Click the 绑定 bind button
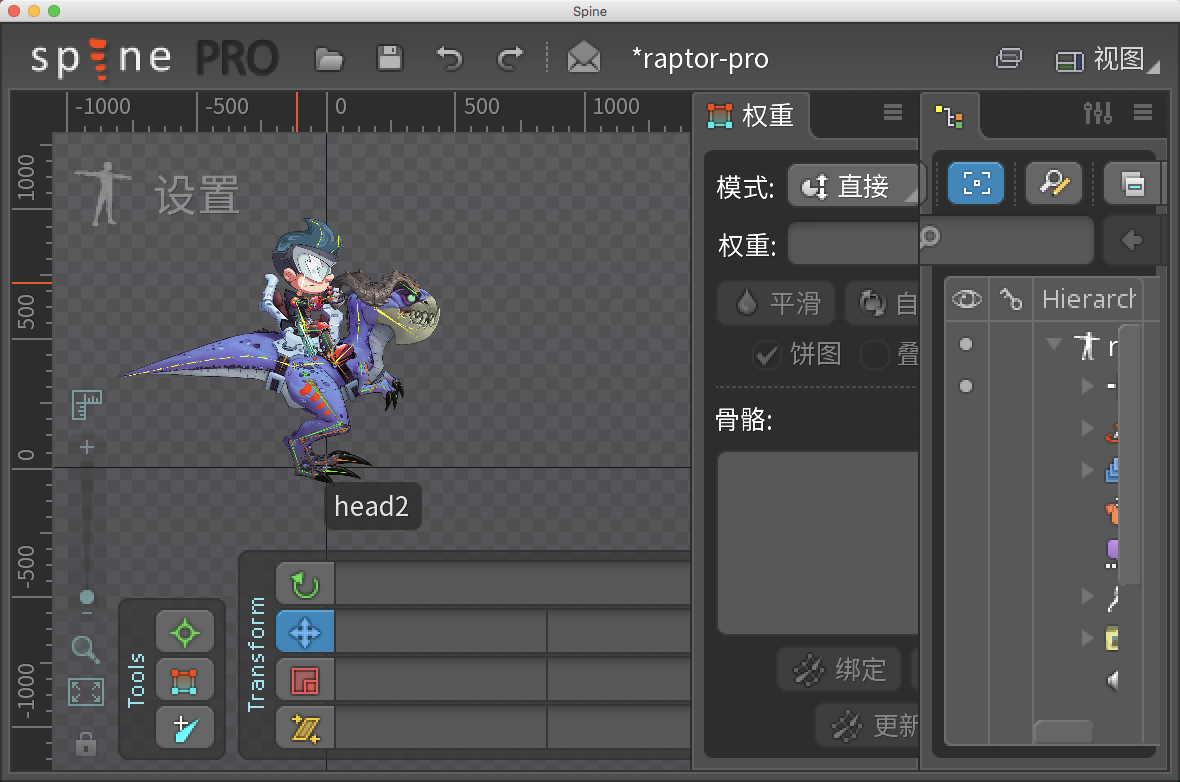The height and width of the screenshot is (782, 1180). pos(840,670)
